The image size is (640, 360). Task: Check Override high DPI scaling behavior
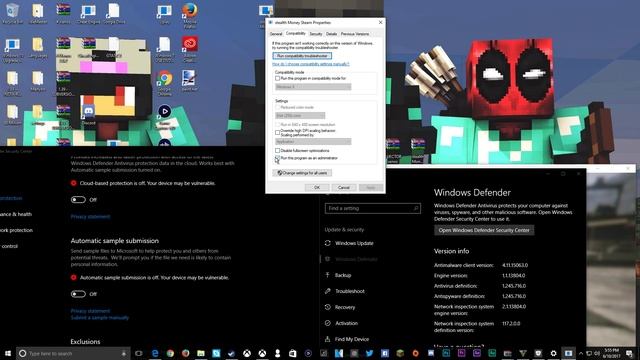click(278, 132)
